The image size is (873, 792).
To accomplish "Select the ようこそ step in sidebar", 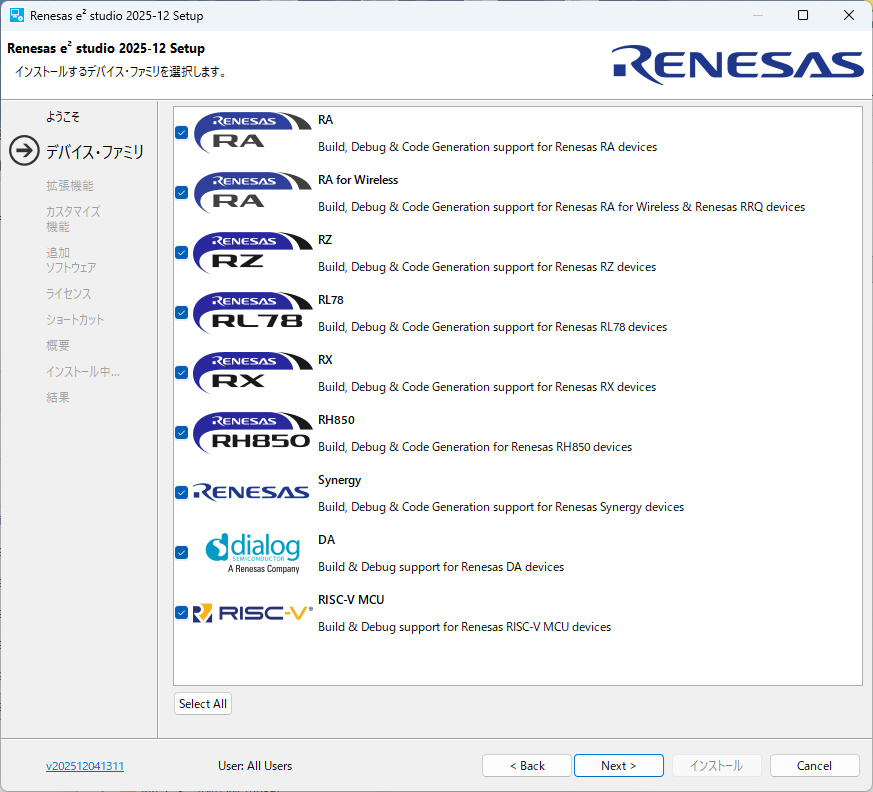I will [62, 117].
